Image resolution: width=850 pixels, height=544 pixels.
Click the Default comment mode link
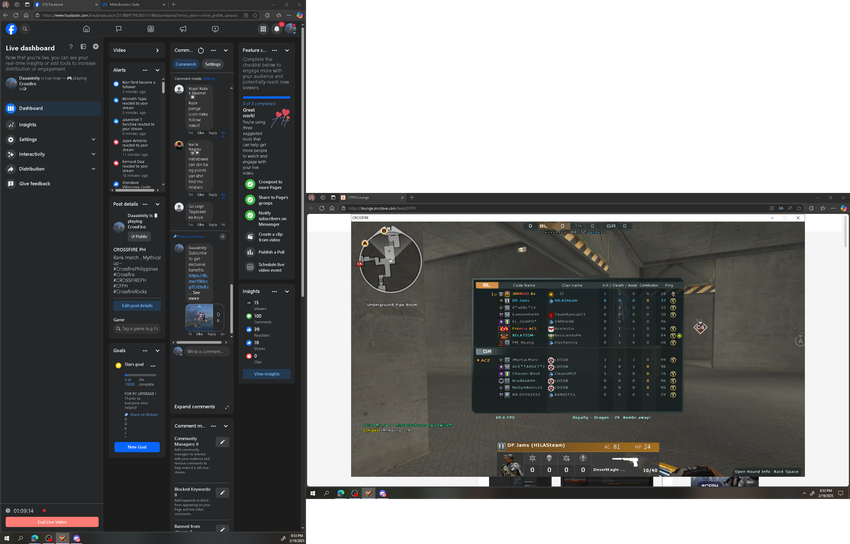(x=209, y=79)
